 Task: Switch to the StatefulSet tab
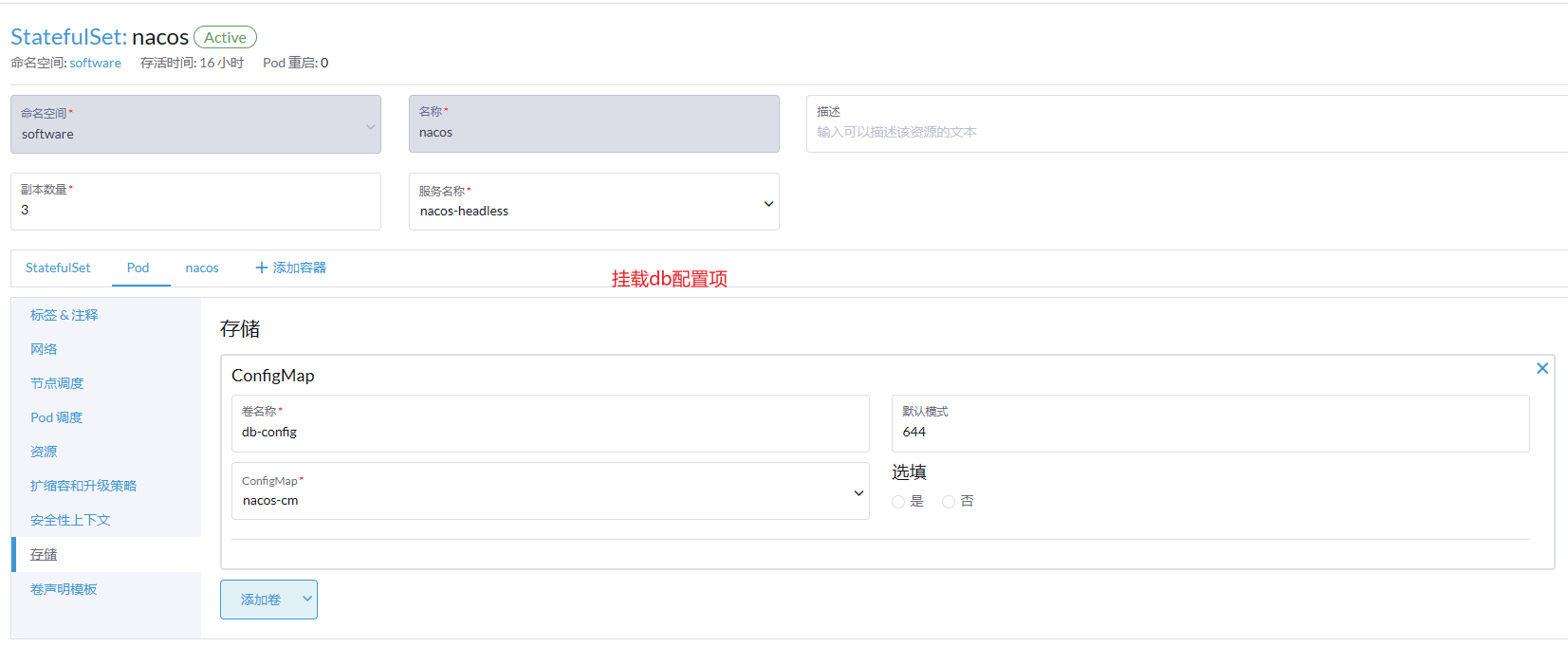tap(58, 268)
